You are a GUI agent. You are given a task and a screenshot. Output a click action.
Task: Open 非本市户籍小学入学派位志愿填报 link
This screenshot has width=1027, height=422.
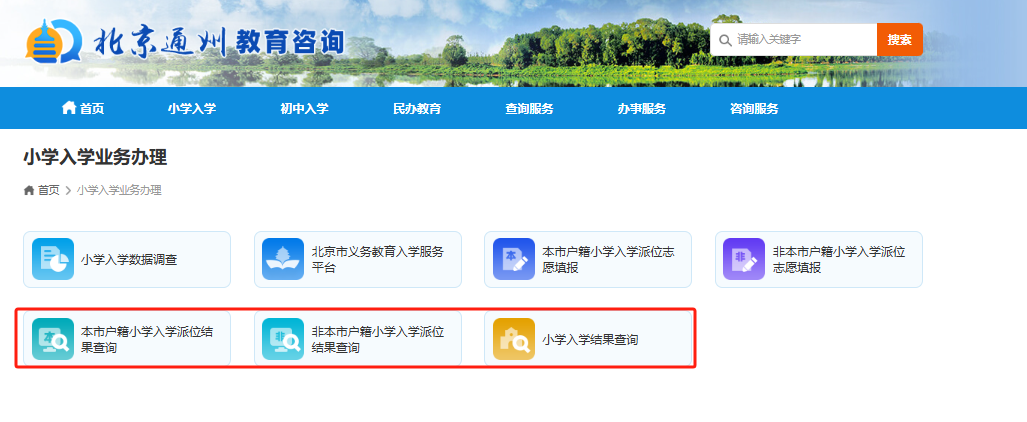pos(819,259)
